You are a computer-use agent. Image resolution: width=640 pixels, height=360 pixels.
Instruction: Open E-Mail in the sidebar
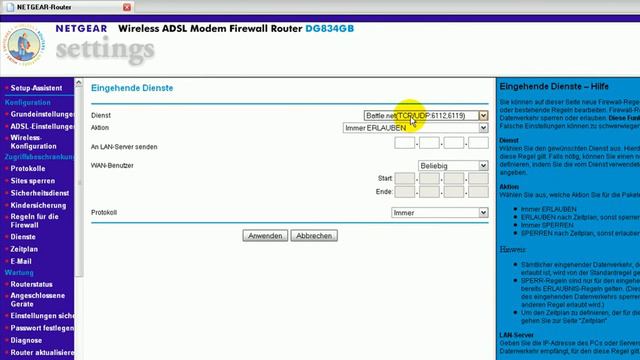coord(21,261)
